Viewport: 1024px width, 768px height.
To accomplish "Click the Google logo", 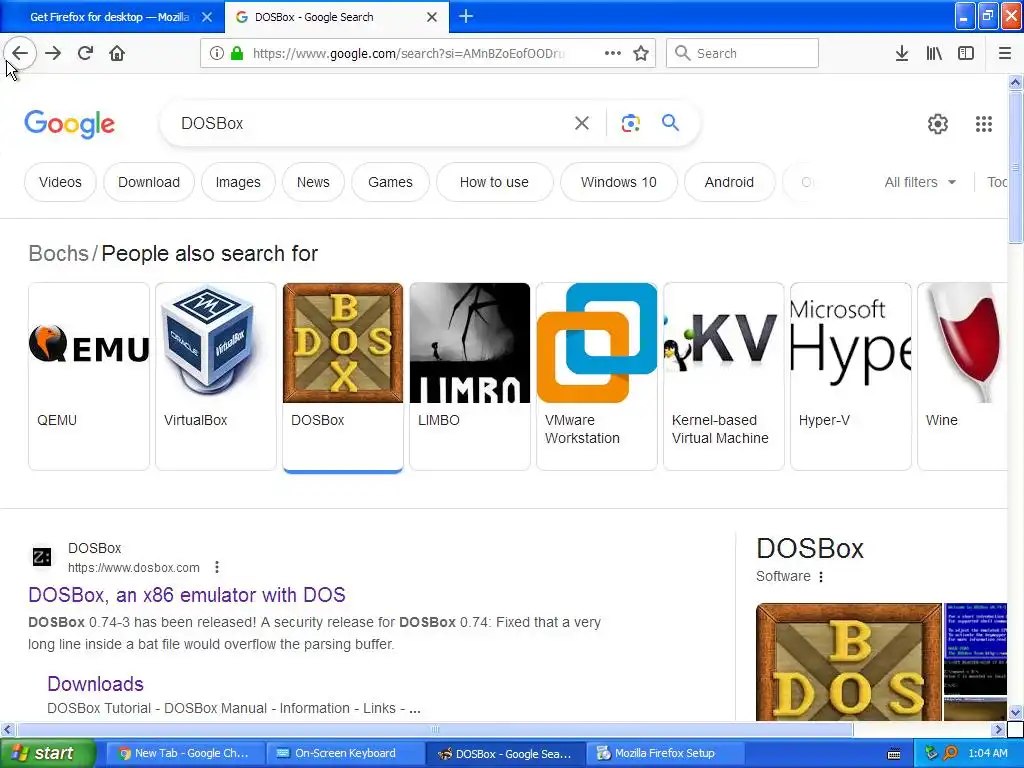I will (69, 124).
